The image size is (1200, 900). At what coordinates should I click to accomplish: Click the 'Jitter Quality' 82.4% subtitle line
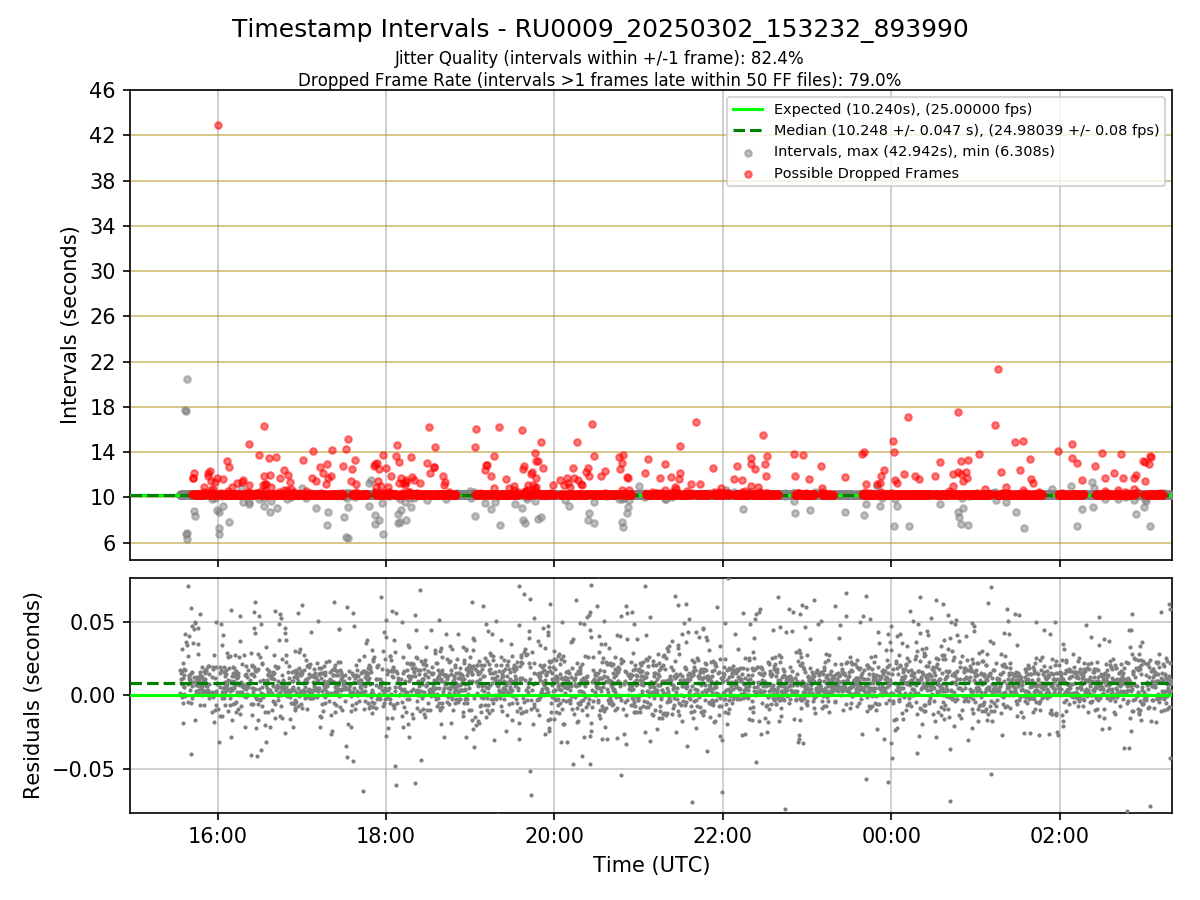(x=599, y=58)
